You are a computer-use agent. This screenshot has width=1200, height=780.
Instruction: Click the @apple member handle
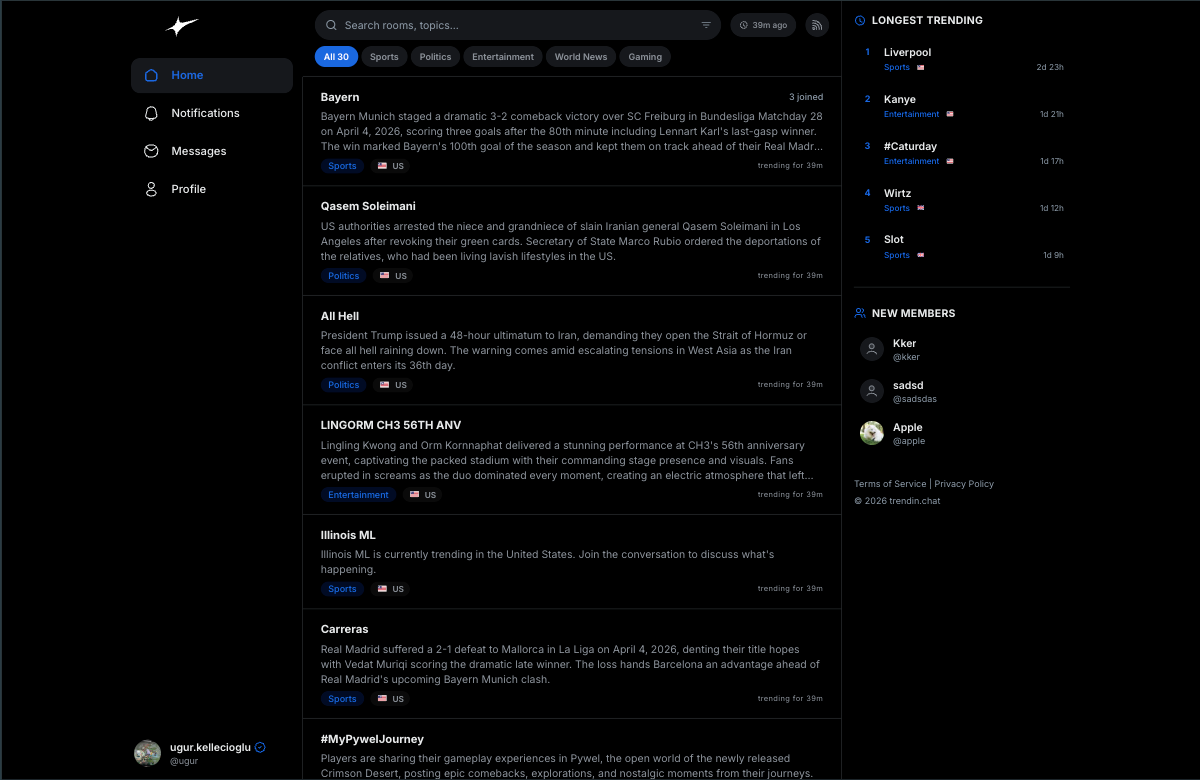(909, 441)
